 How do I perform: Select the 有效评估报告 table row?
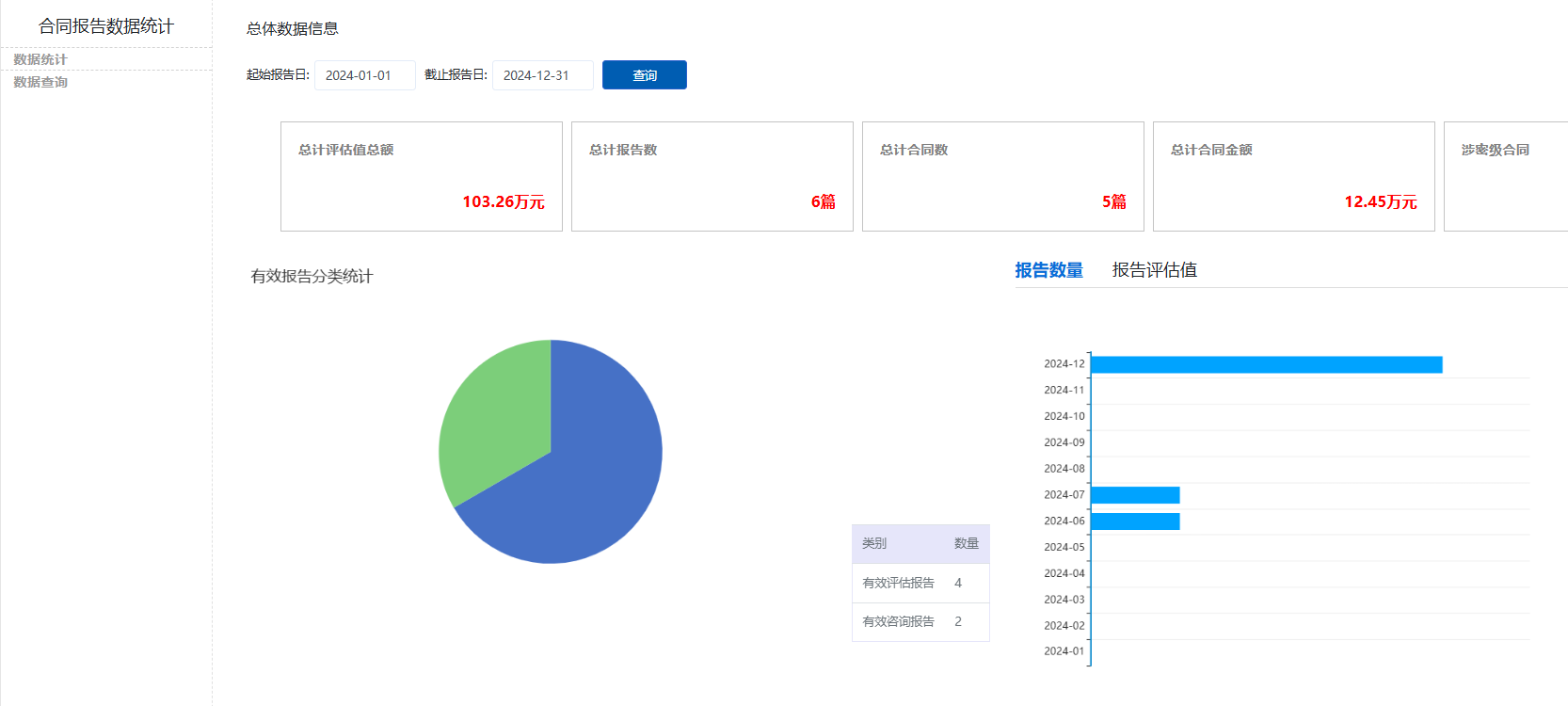(920, 583)
